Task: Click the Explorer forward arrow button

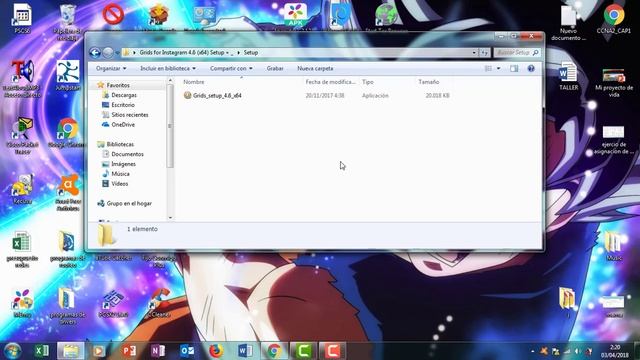Action: 108,53
